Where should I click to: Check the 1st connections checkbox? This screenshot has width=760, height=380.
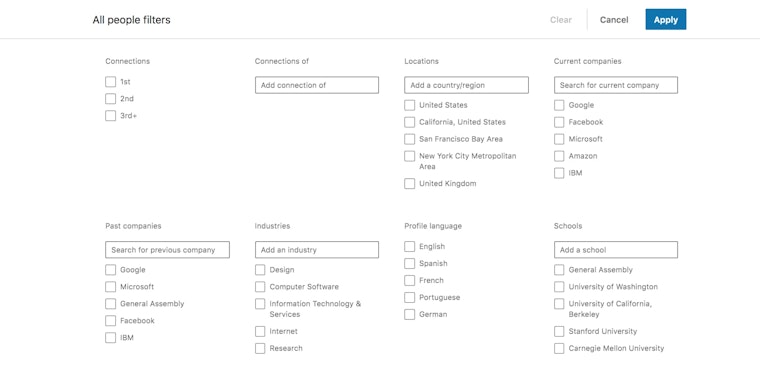pos(111,82)
